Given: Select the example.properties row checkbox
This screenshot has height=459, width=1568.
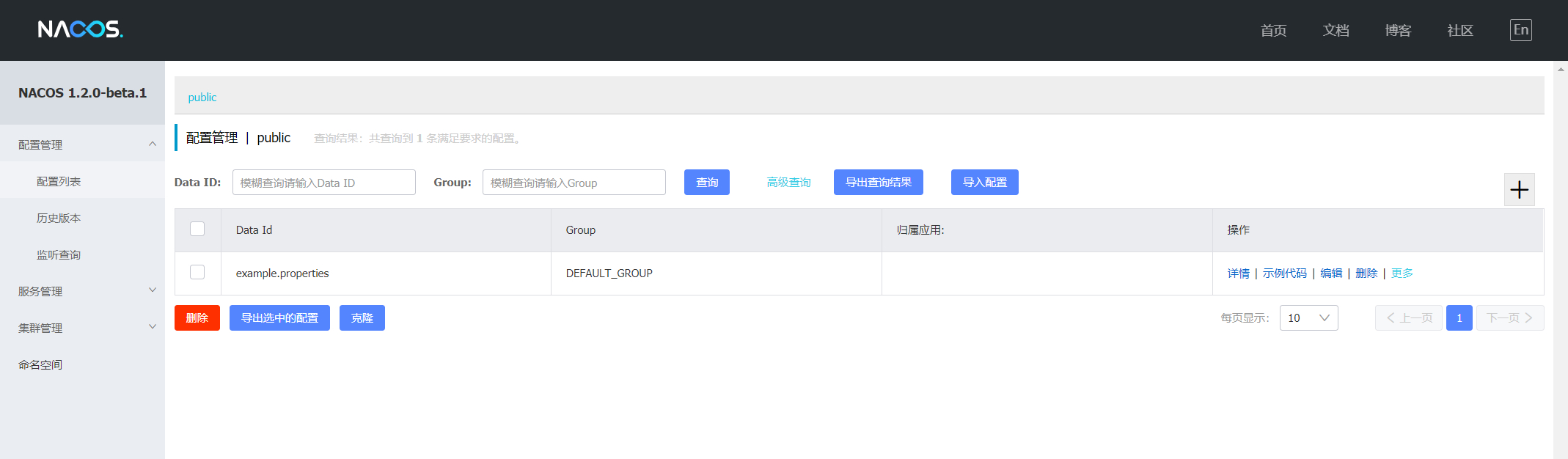Looking at the screenshot, I should coord(197,272).
